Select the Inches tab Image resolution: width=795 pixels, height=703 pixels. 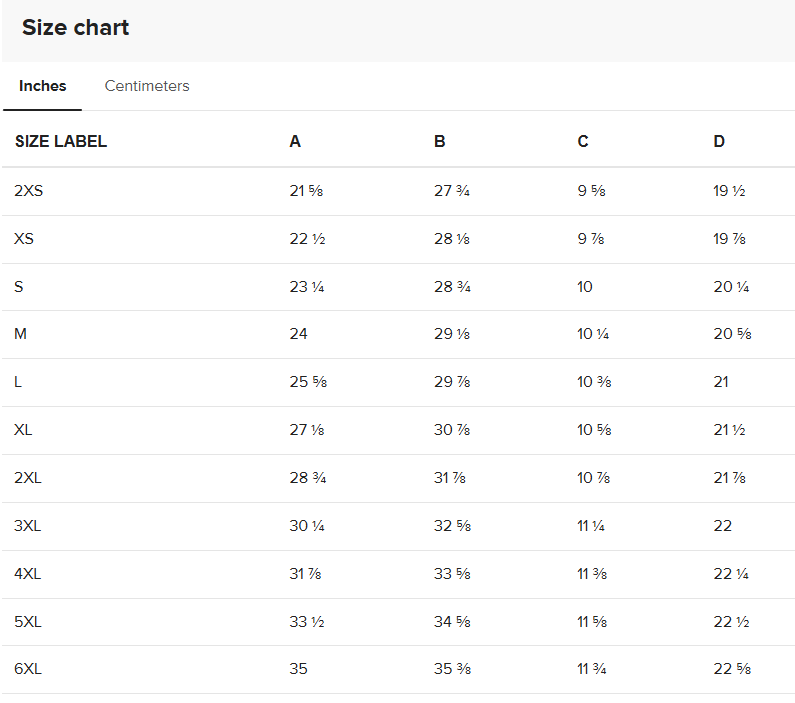[x=43, y=86]
